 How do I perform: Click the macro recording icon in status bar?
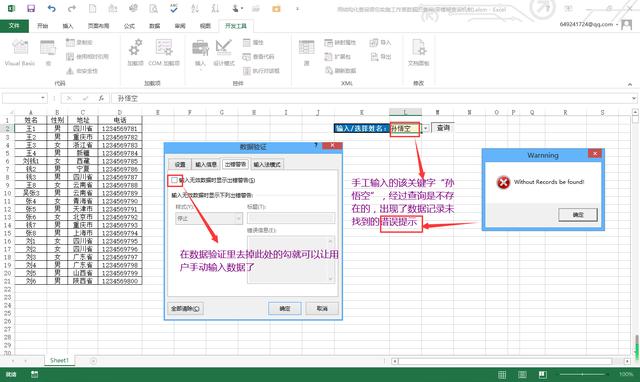(34, 374)
